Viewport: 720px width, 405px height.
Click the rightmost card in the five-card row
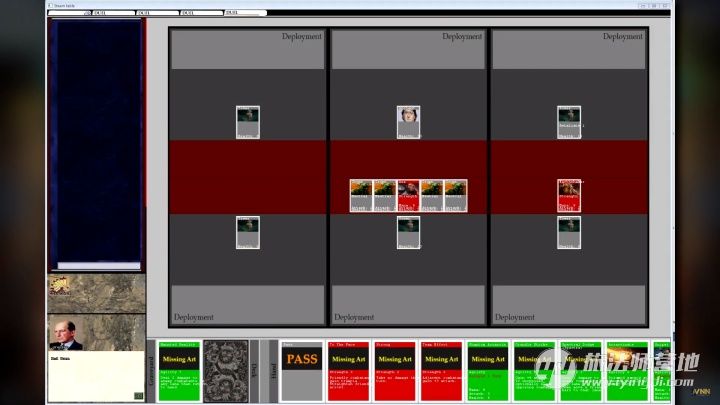[456, 195]
